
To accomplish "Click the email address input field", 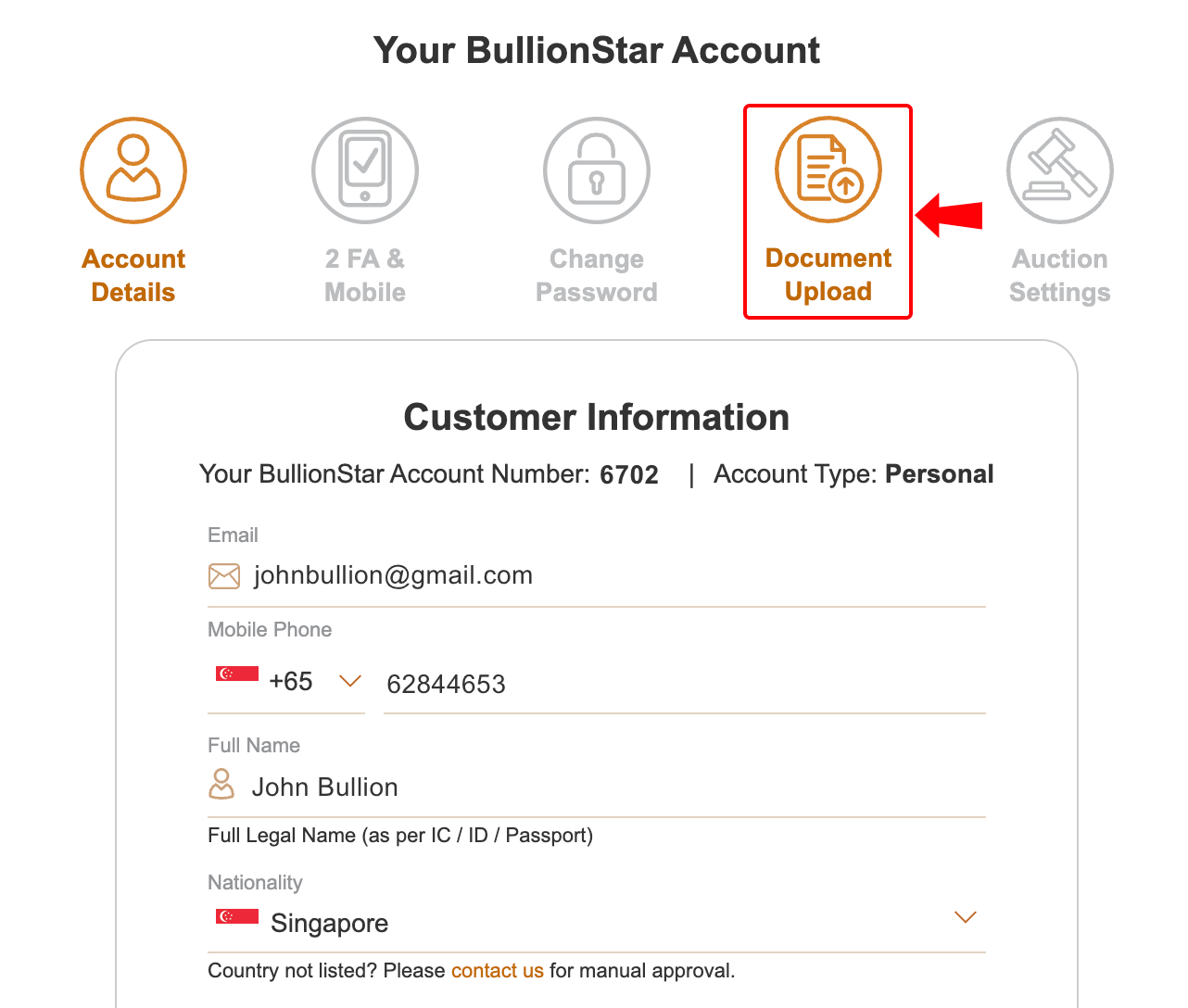I will coord(612,576).
